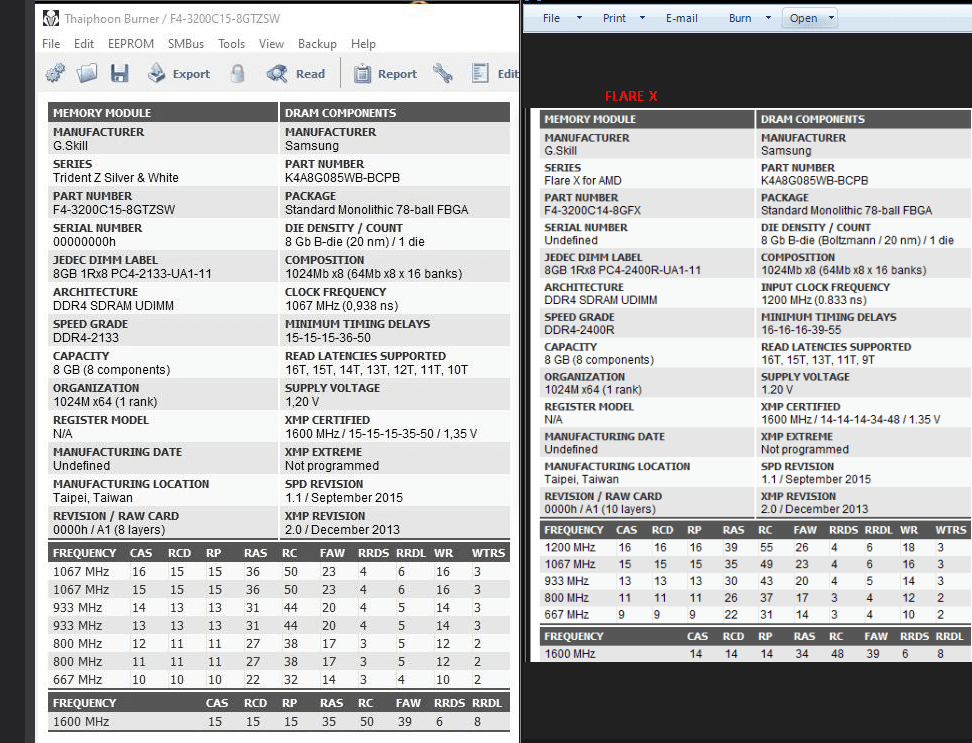The image size is (972, 743).
Task: Click the Flare X for AMD series text
Action: [x=583, y=180]
